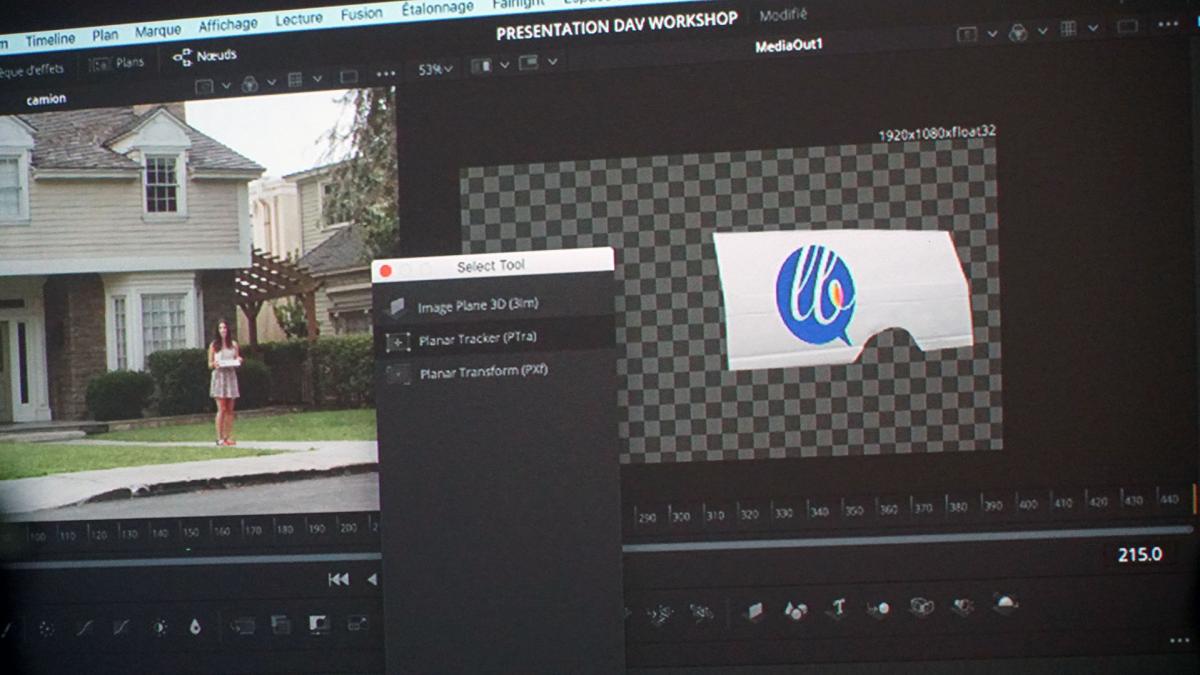Toggle single view rectangle in top-right toolbar
Image resolution: width=1200 pixels, height=675 pixels.
click(x=1128, y=27)
